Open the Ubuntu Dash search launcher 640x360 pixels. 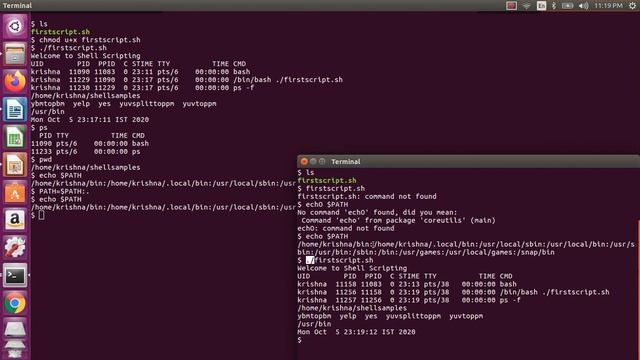[15, 27]
